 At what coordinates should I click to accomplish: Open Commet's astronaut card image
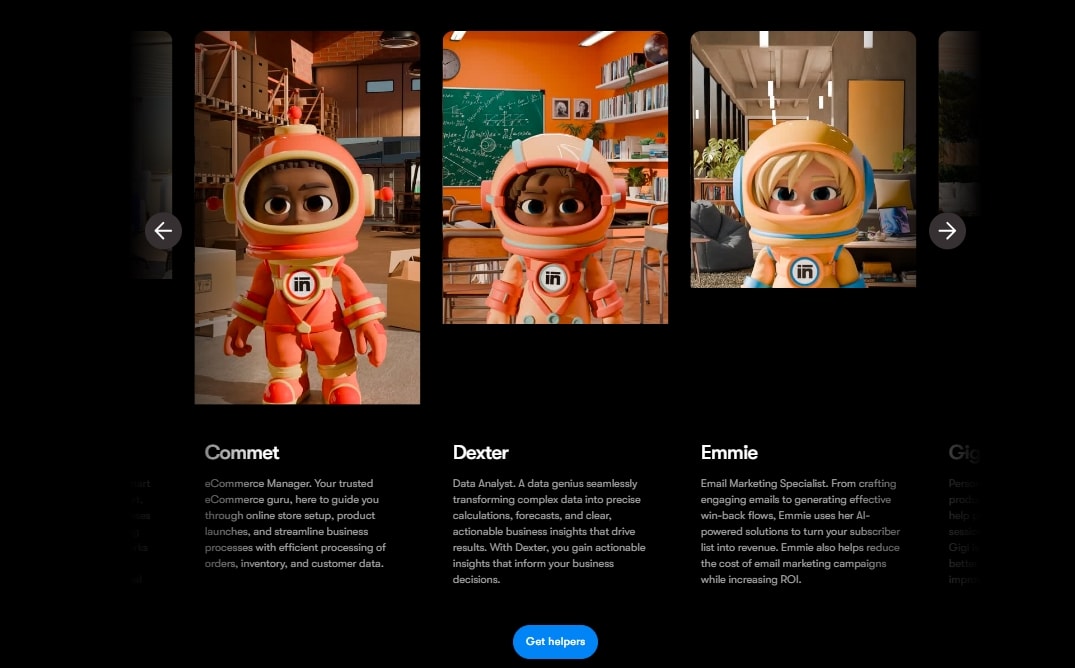[x=307, y=217]
